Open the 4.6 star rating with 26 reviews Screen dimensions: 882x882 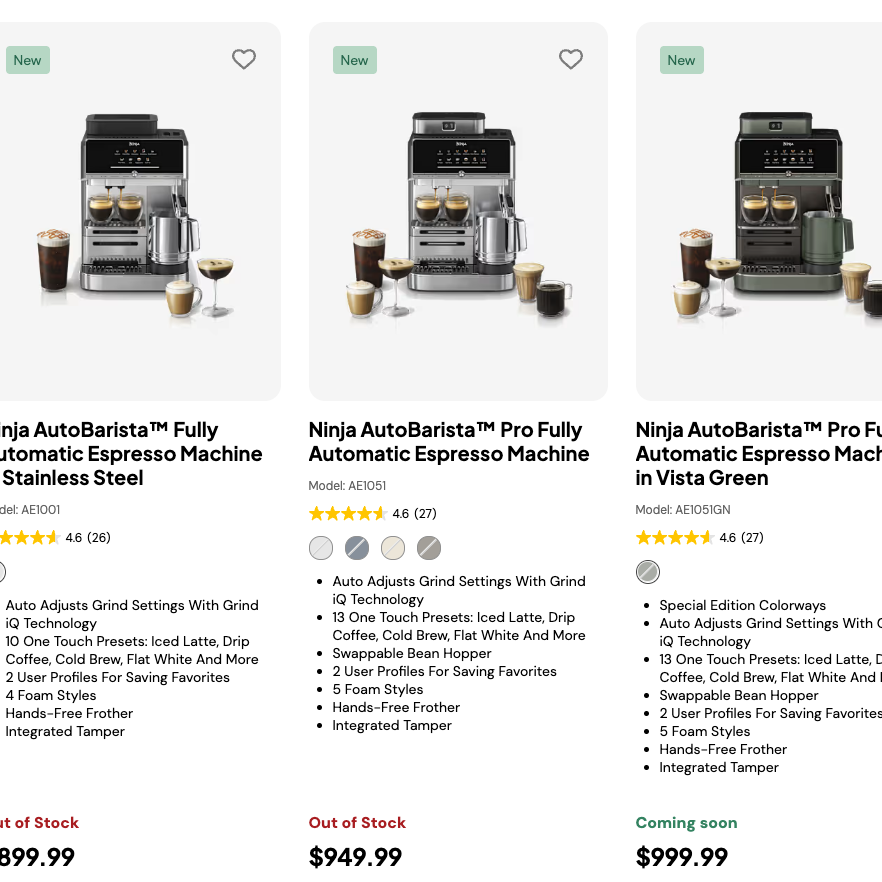pos(55,538)
